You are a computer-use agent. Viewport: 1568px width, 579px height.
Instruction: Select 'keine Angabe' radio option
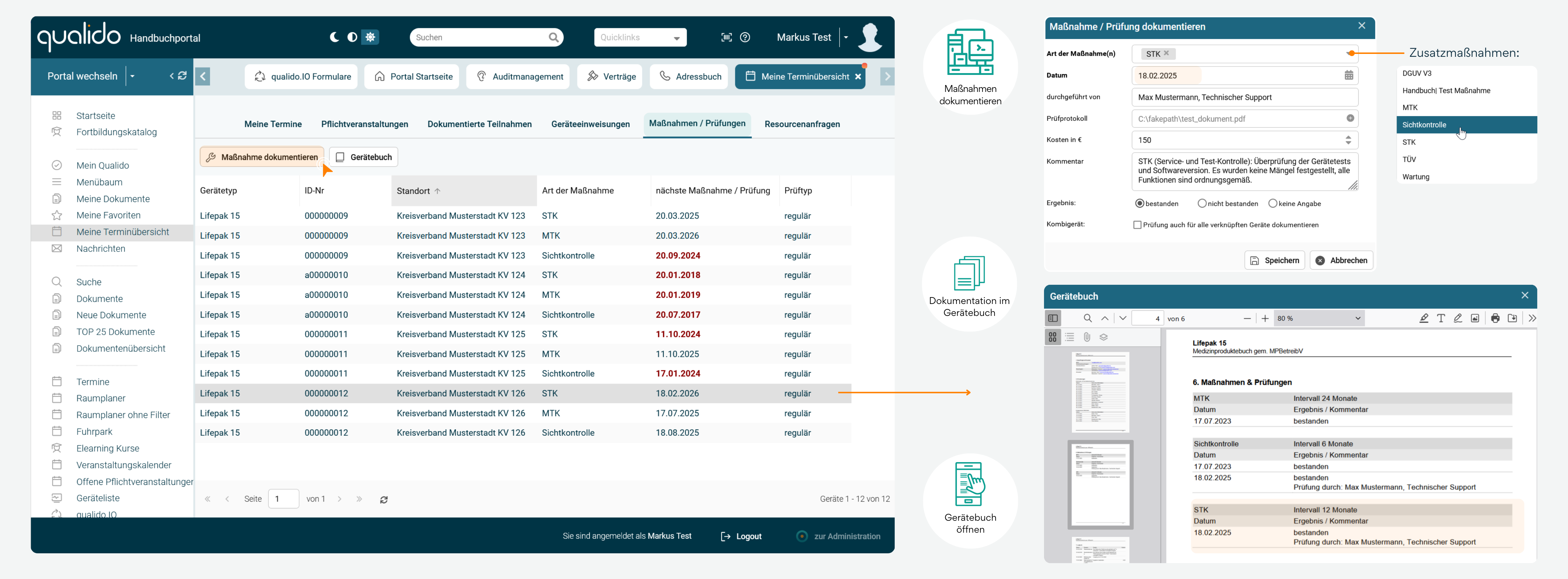pos(1273,203)
